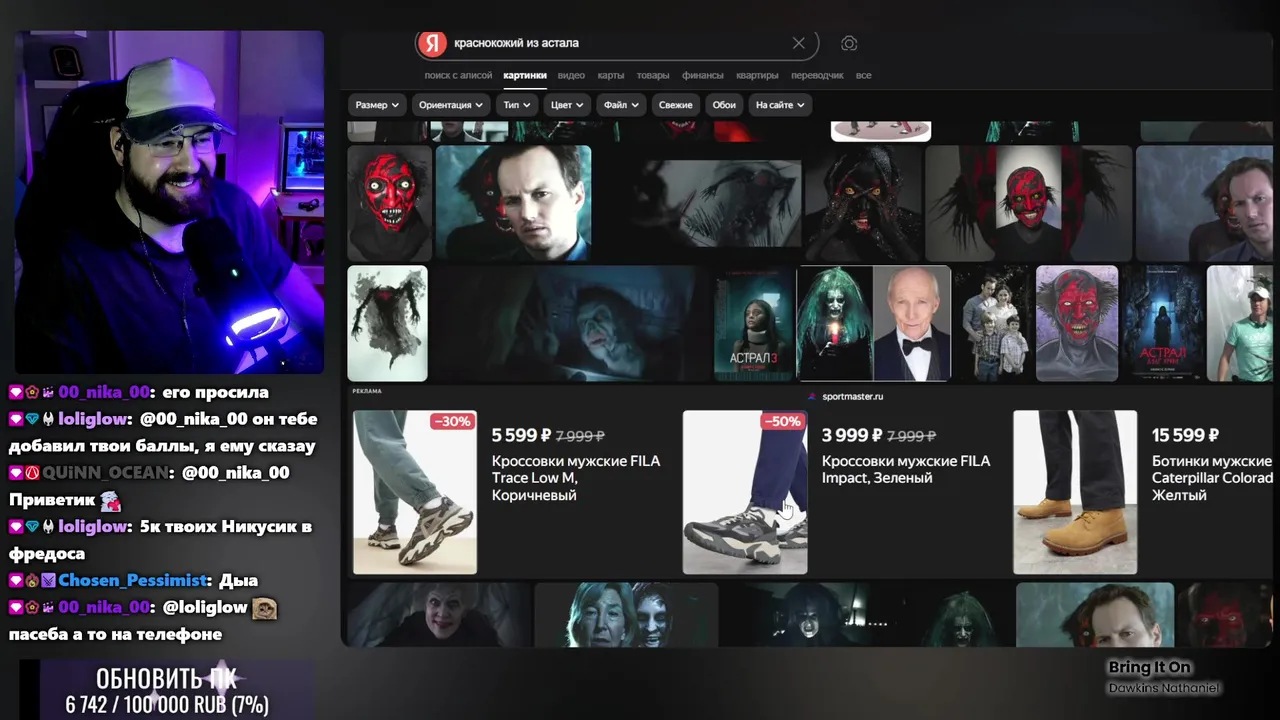Click the search field with query text
This screenshot has width=1280, height=720.
coord(618,43)
